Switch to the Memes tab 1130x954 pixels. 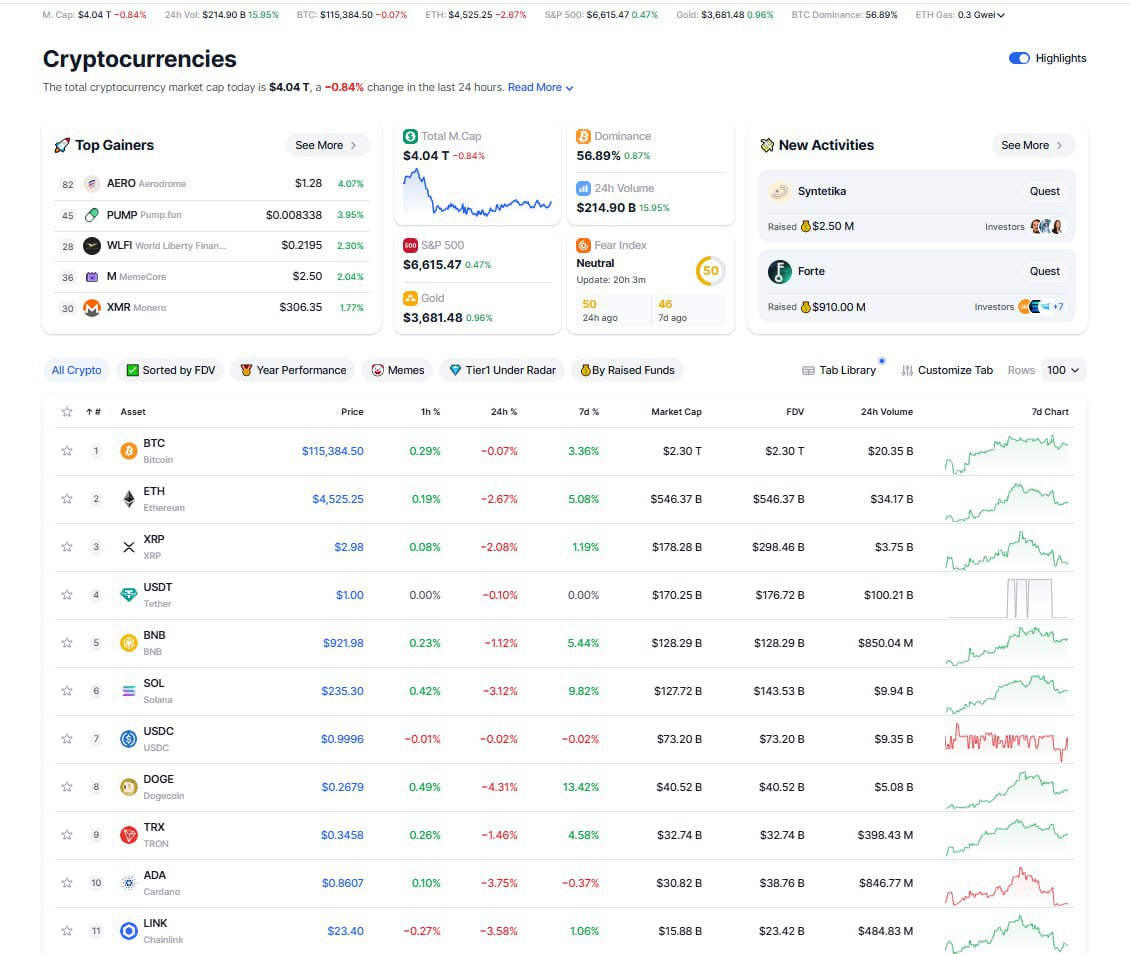tap(398, 370)
